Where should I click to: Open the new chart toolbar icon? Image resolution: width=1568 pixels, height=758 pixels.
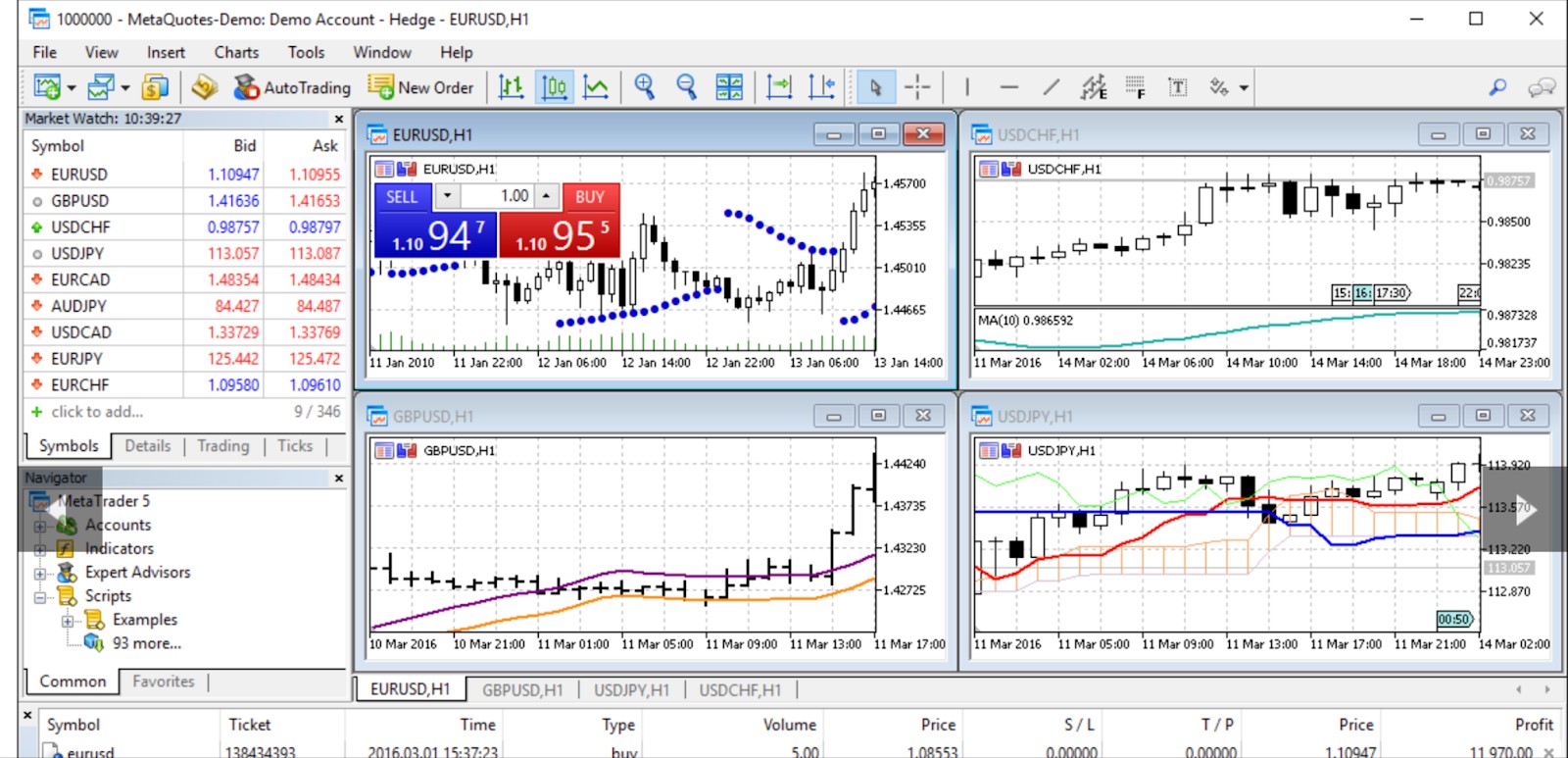point(46,87)
